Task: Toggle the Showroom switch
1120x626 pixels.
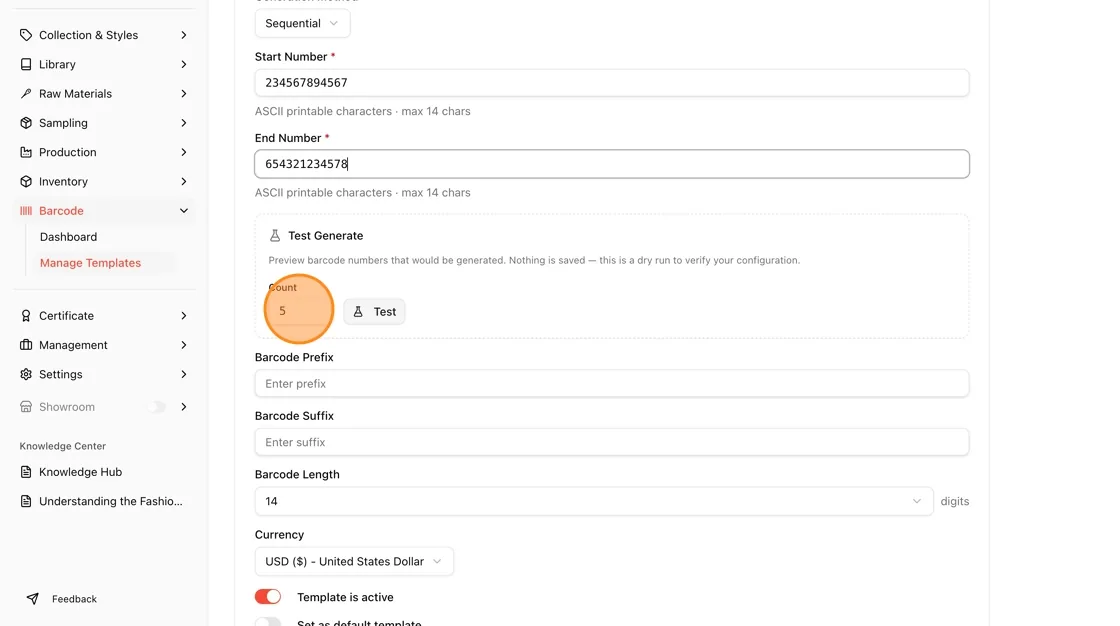Action: pyautogui.click(x=157, y=407)
